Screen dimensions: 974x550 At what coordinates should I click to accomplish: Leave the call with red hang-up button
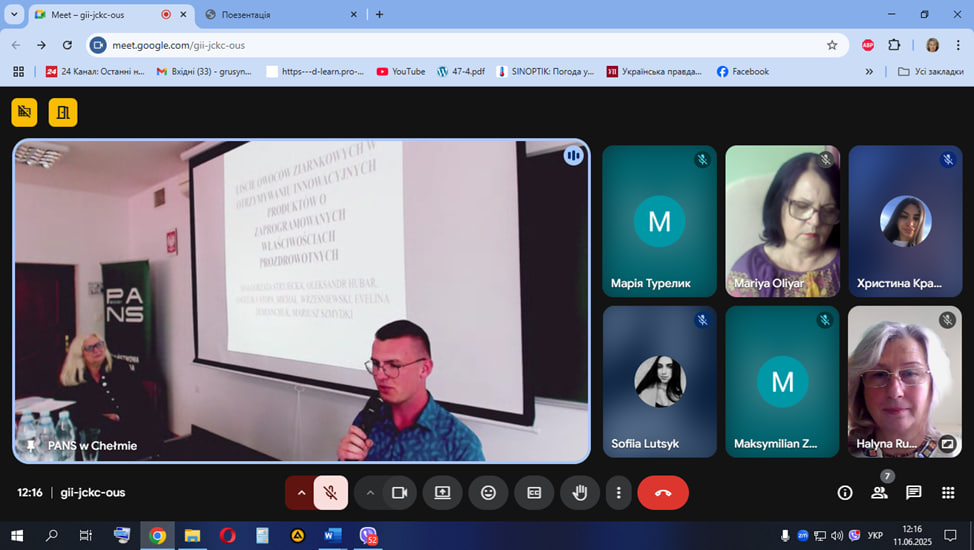point(662,492)
